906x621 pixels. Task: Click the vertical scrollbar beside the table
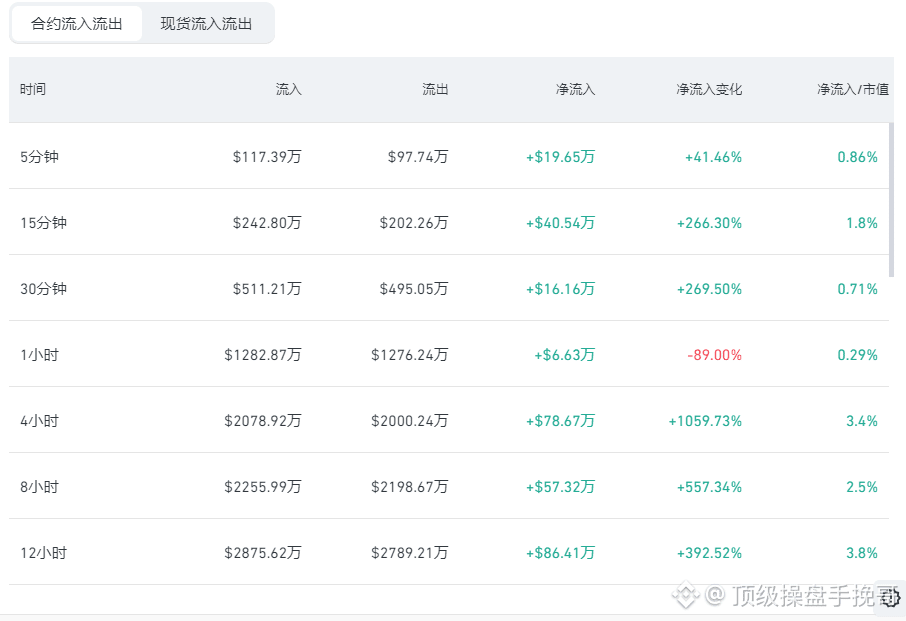click(x=892, y=199)
